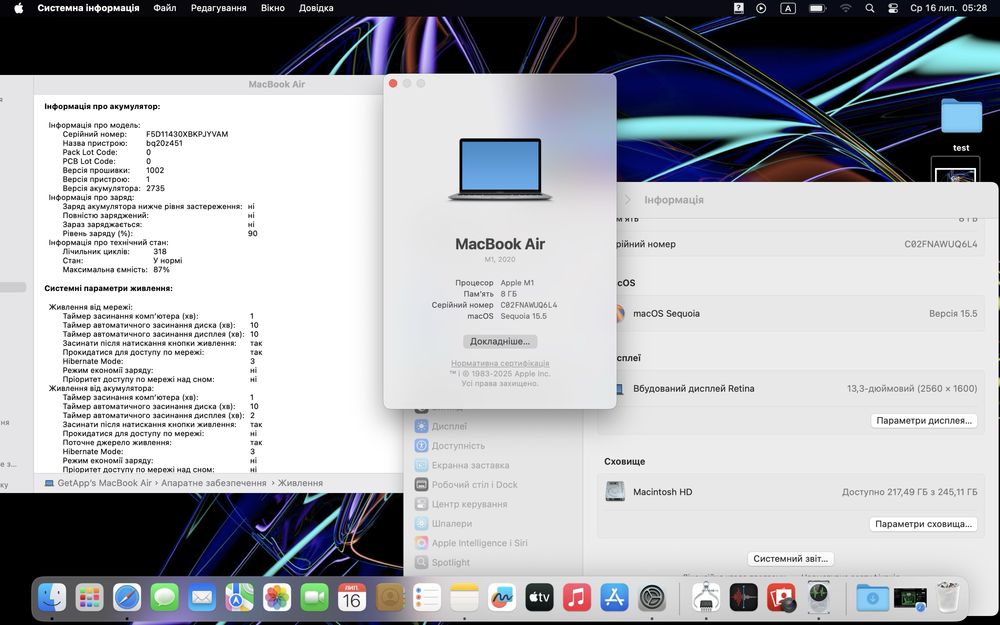This screenshot has width=1000, height=625.
Task: Open App Store from the Dock
Action: 614,598
